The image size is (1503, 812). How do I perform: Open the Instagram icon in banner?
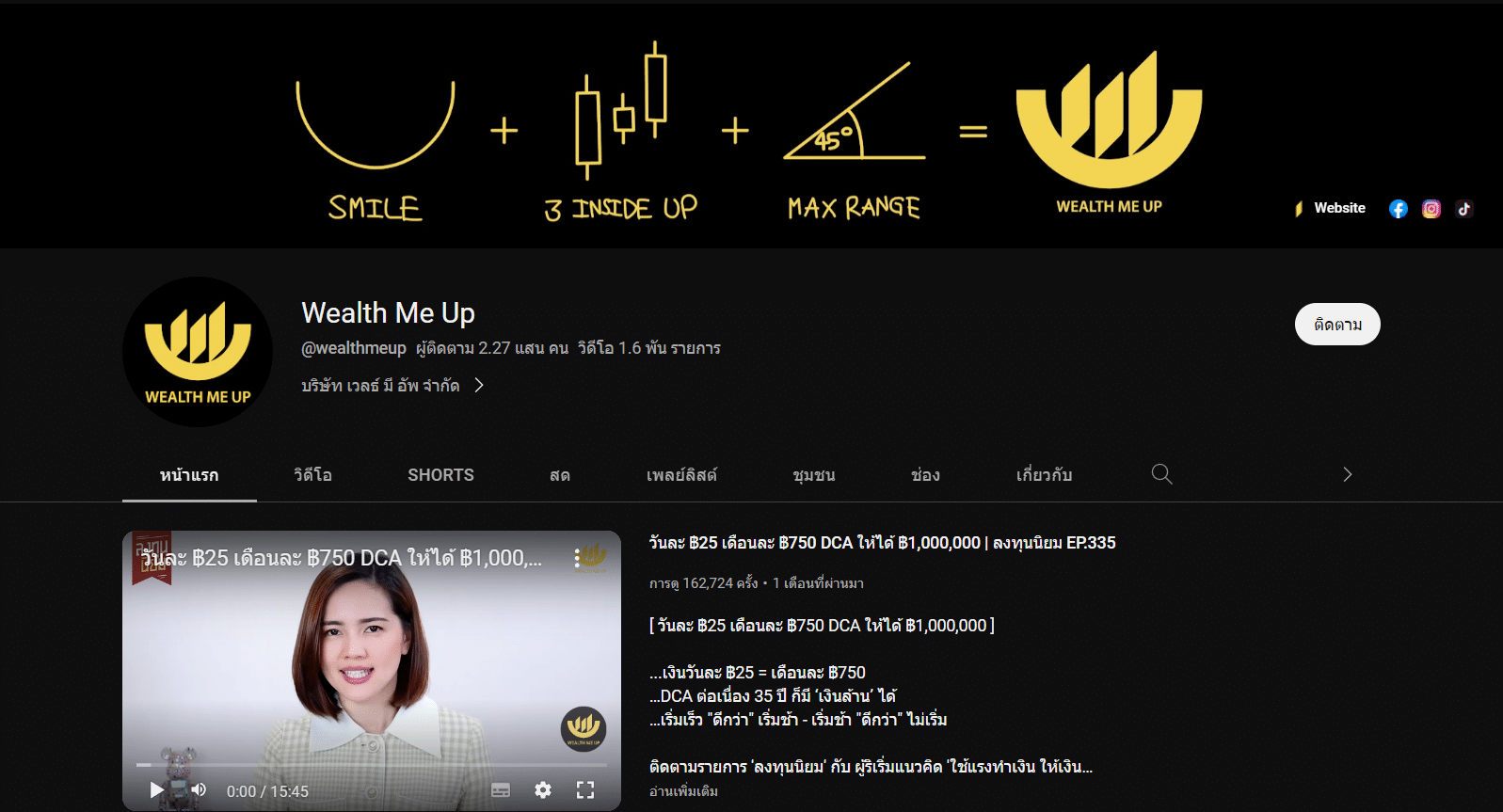[1431, 209]
